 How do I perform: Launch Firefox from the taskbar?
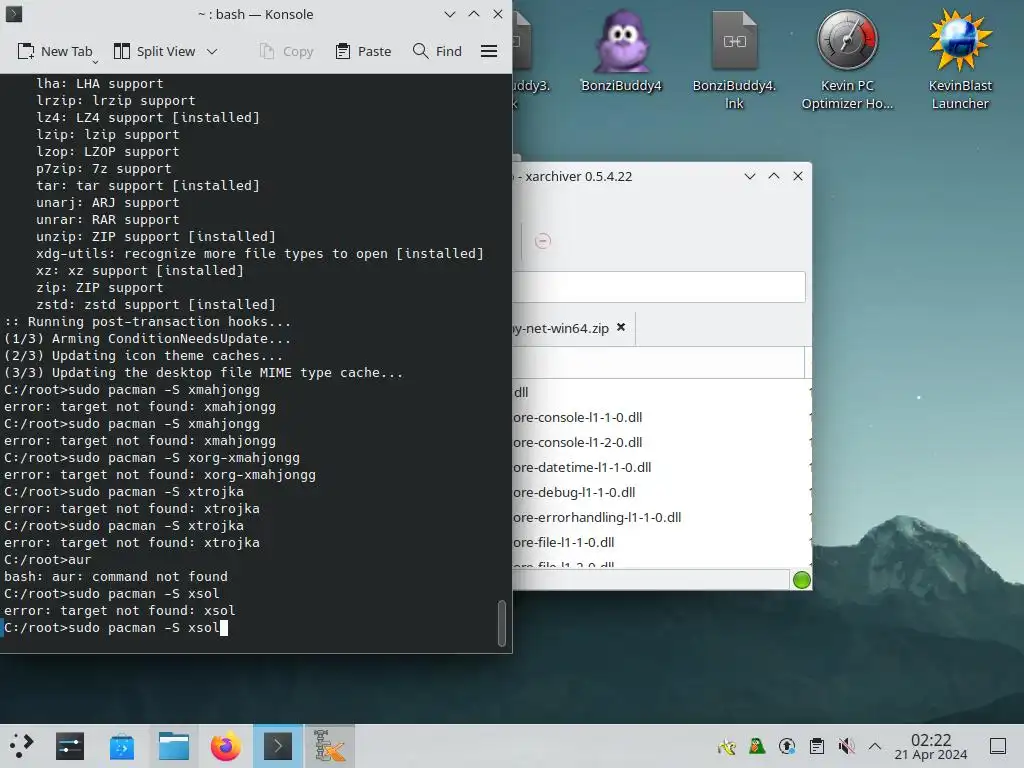click(226, 746)
